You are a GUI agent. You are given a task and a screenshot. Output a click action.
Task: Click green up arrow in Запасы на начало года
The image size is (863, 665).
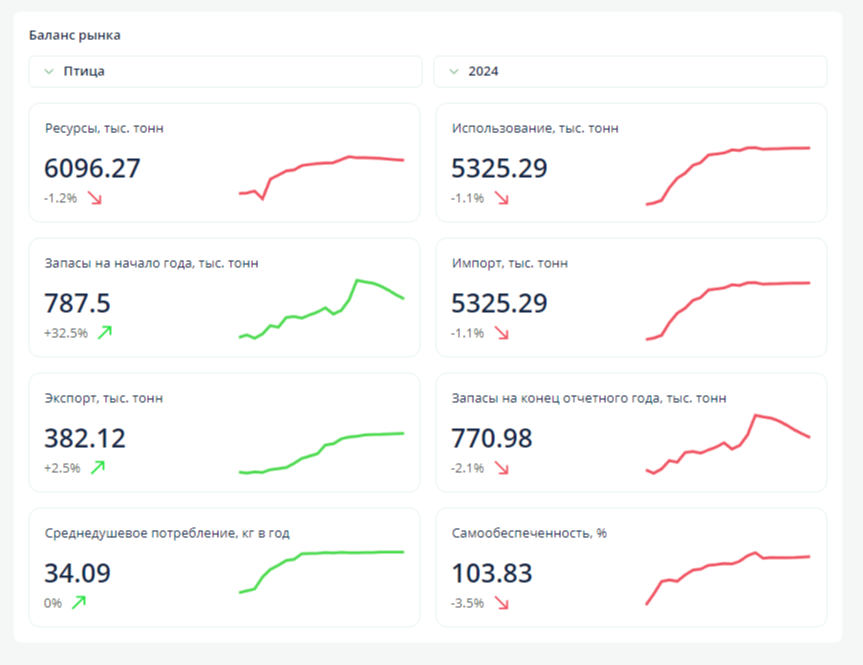click(105, 332)
